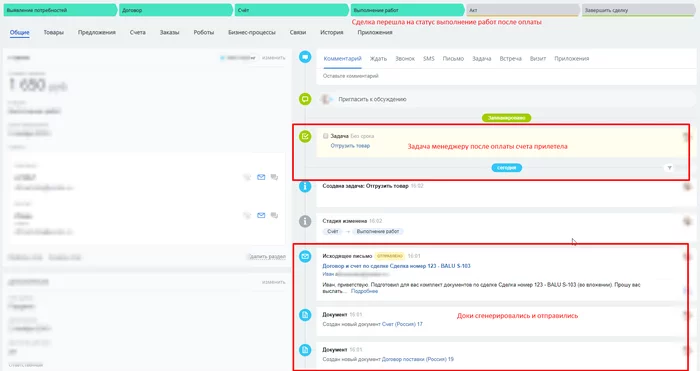Click the author avatar on the Задача entry
This screenshot has width=700, height=371.
point(688,137)
